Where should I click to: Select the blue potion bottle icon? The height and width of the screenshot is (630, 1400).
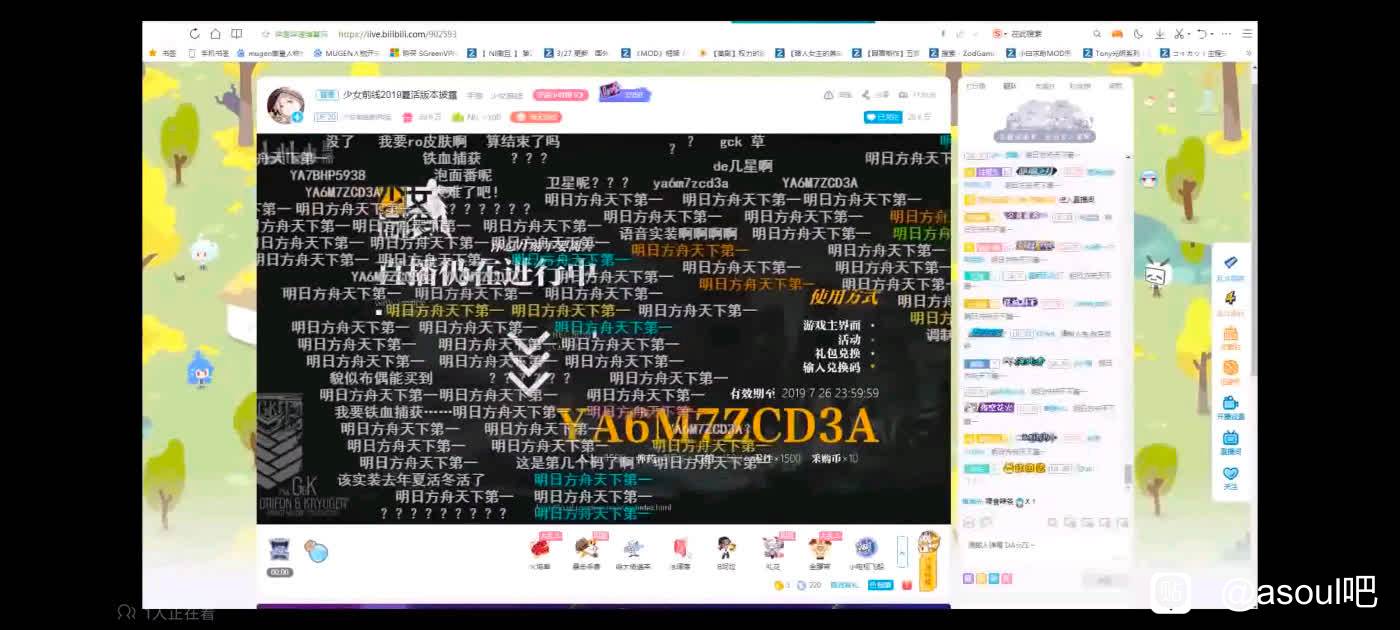coord(316,550)
